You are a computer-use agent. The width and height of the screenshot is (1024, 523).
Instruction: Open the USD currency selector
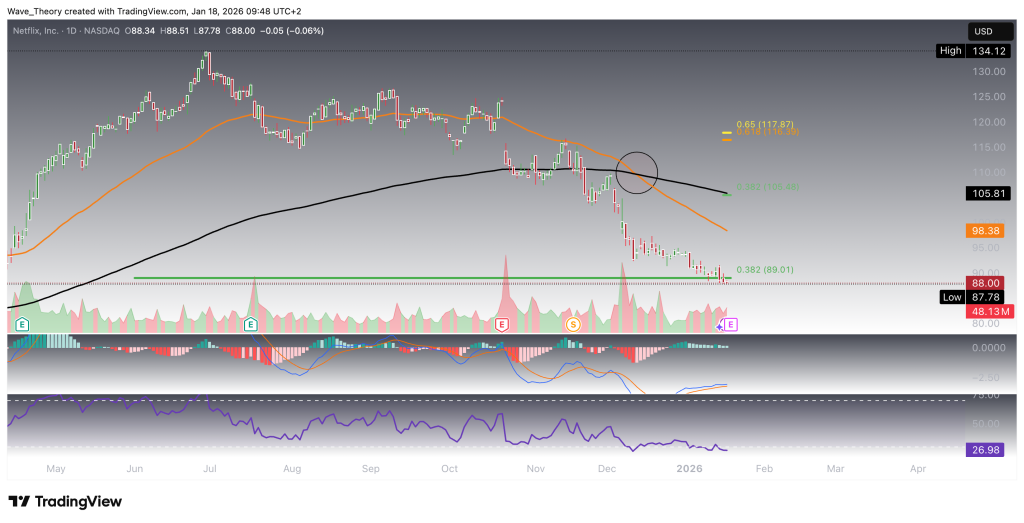[991, 31]
